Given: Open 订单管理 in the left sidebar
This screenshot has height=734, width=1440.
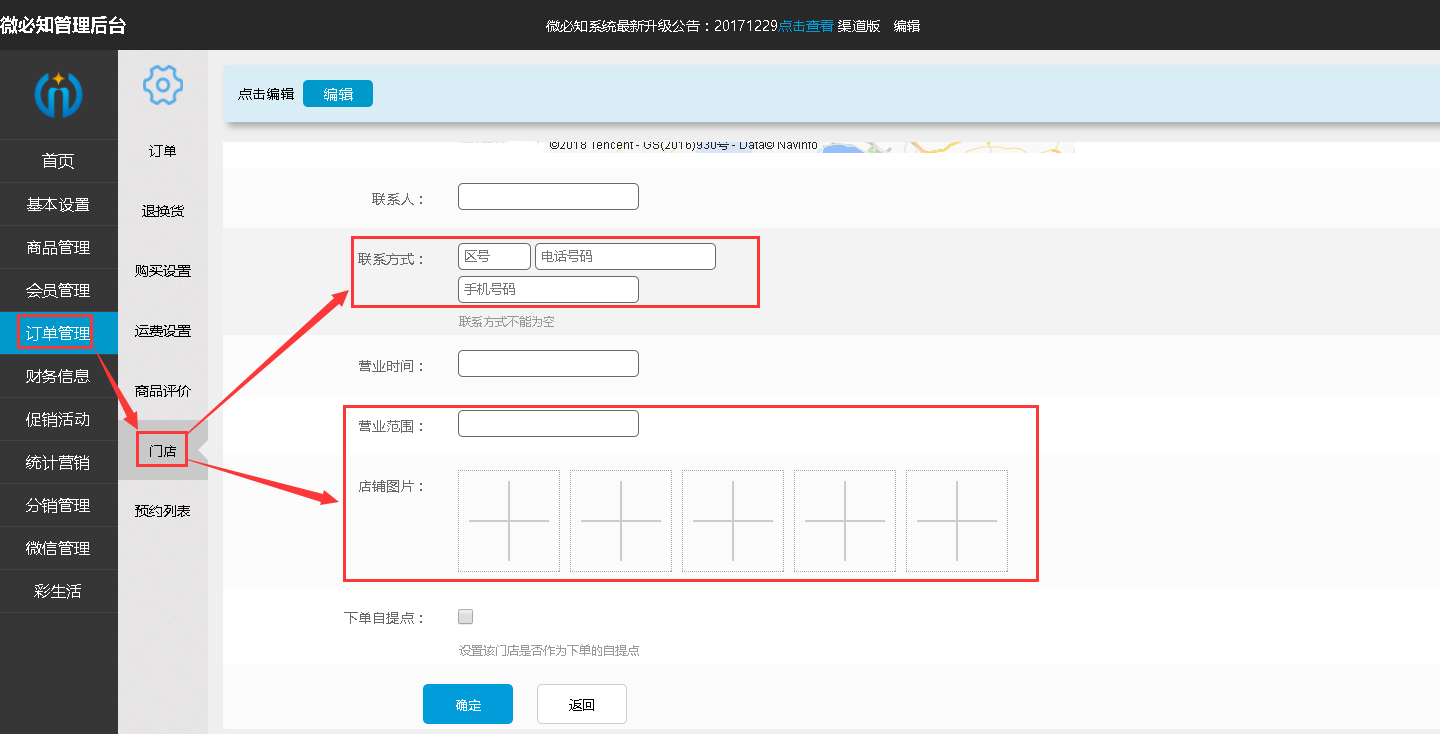Looking at the screenshot, I should coord(58,333).
